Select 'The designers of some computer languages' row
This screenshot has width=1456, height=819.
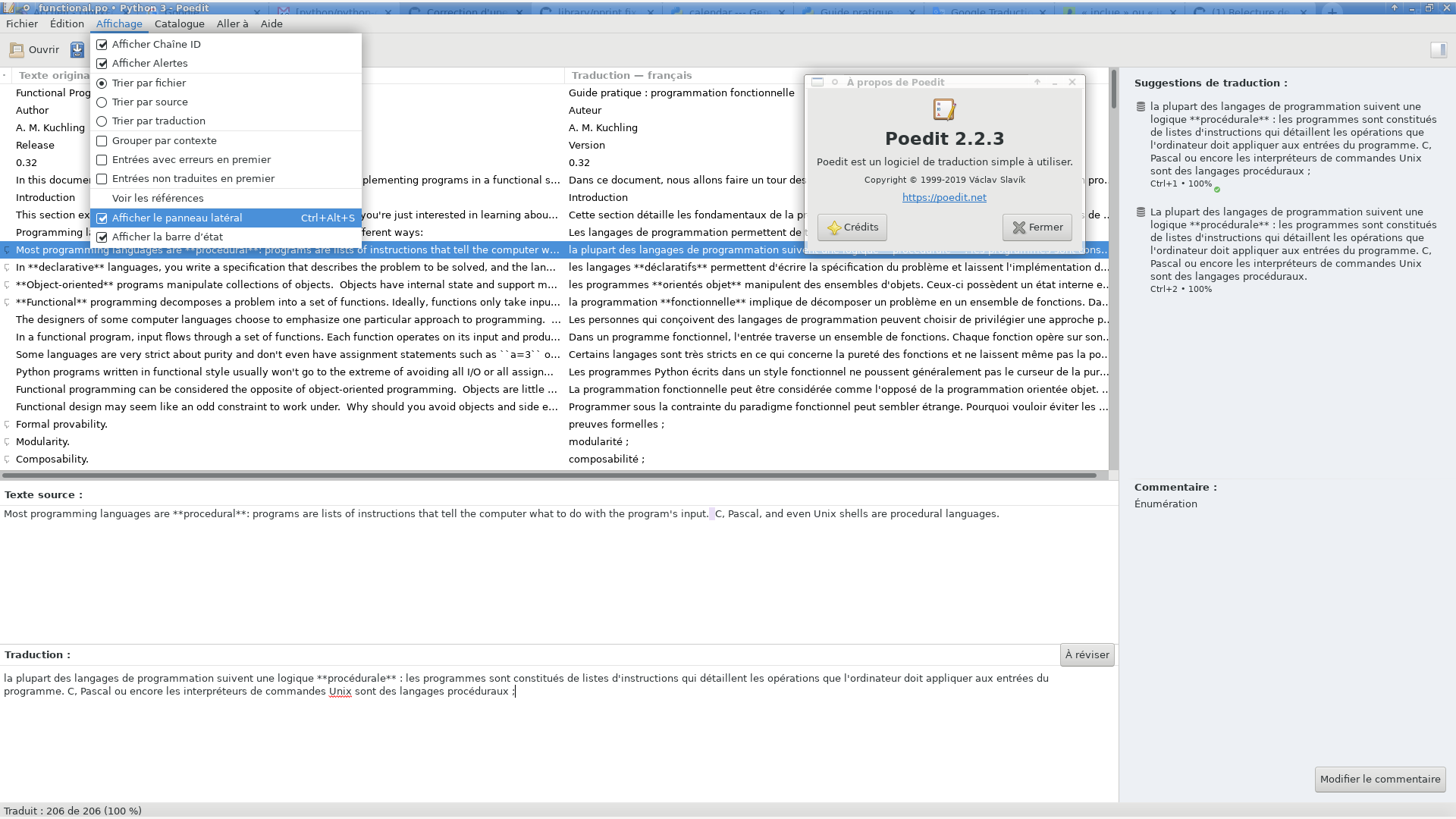point(288,320)
